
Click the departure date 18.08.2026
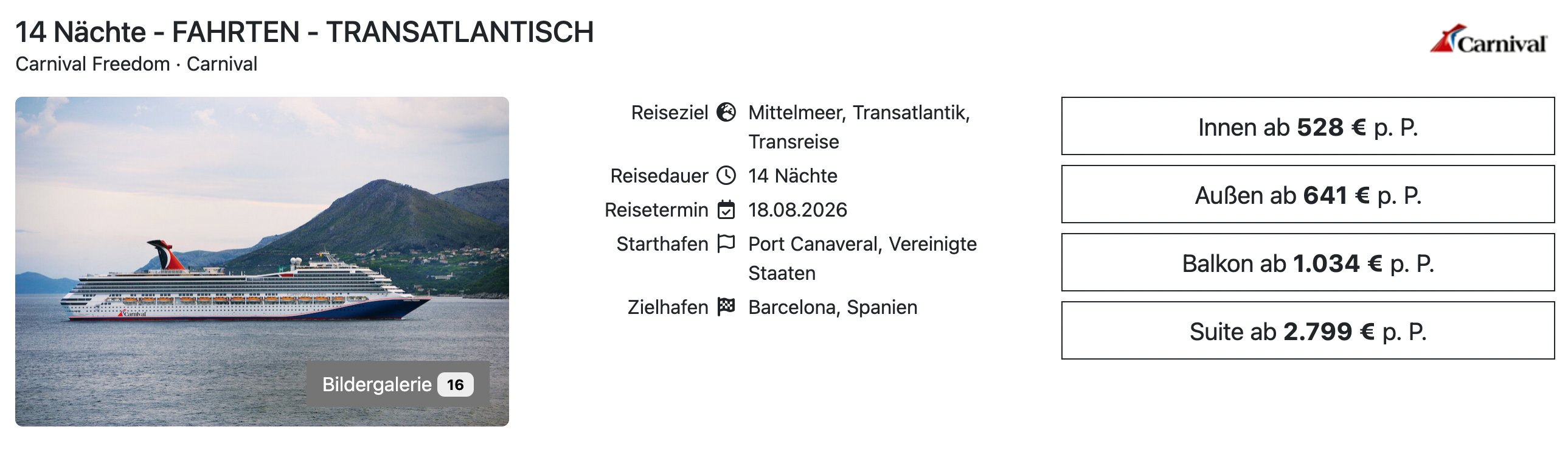point(797,210)
